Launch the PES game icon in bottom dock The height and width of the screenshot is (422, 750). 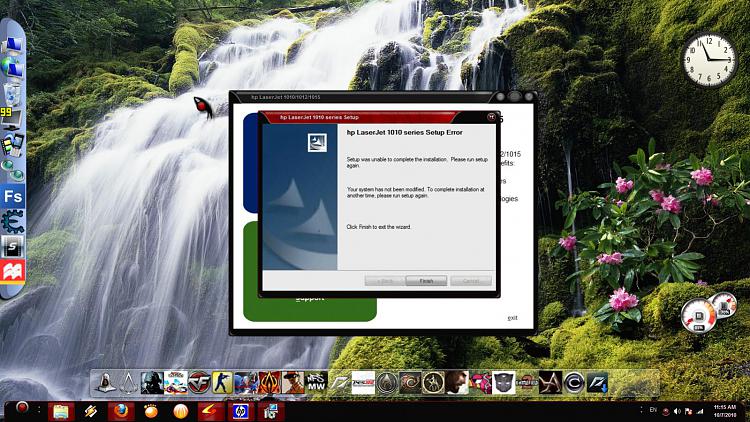click(x=363, y=383)
